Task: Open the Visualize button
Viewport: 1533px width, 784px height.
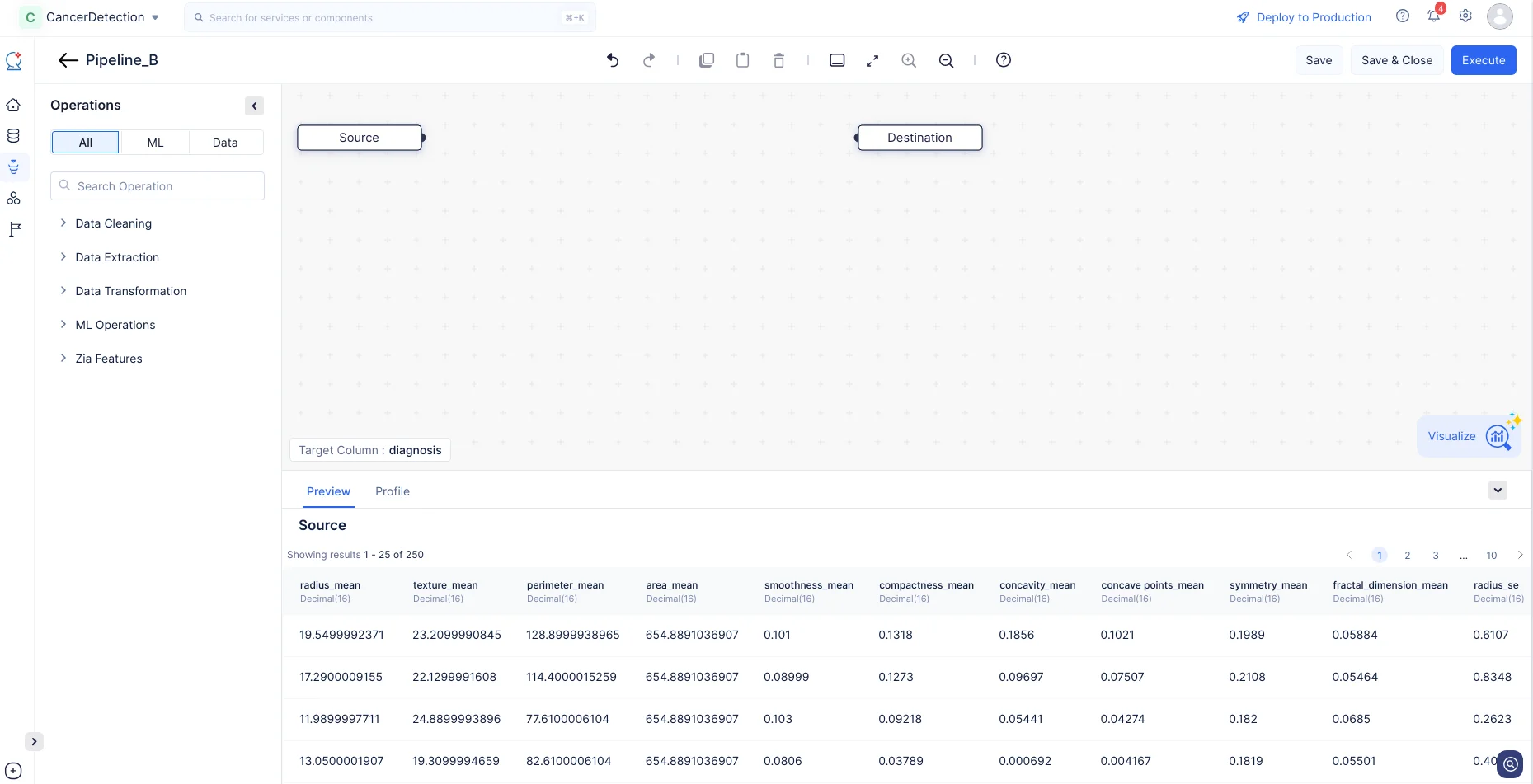Action: click(x=1469, y=436)
